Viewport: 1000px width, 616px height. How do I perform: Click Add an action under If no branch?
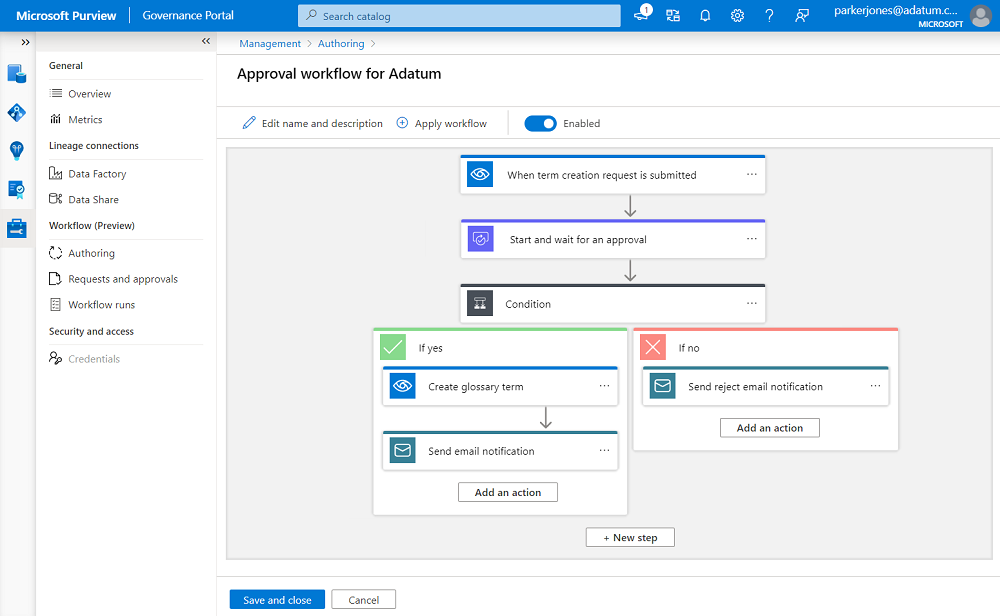769,427
